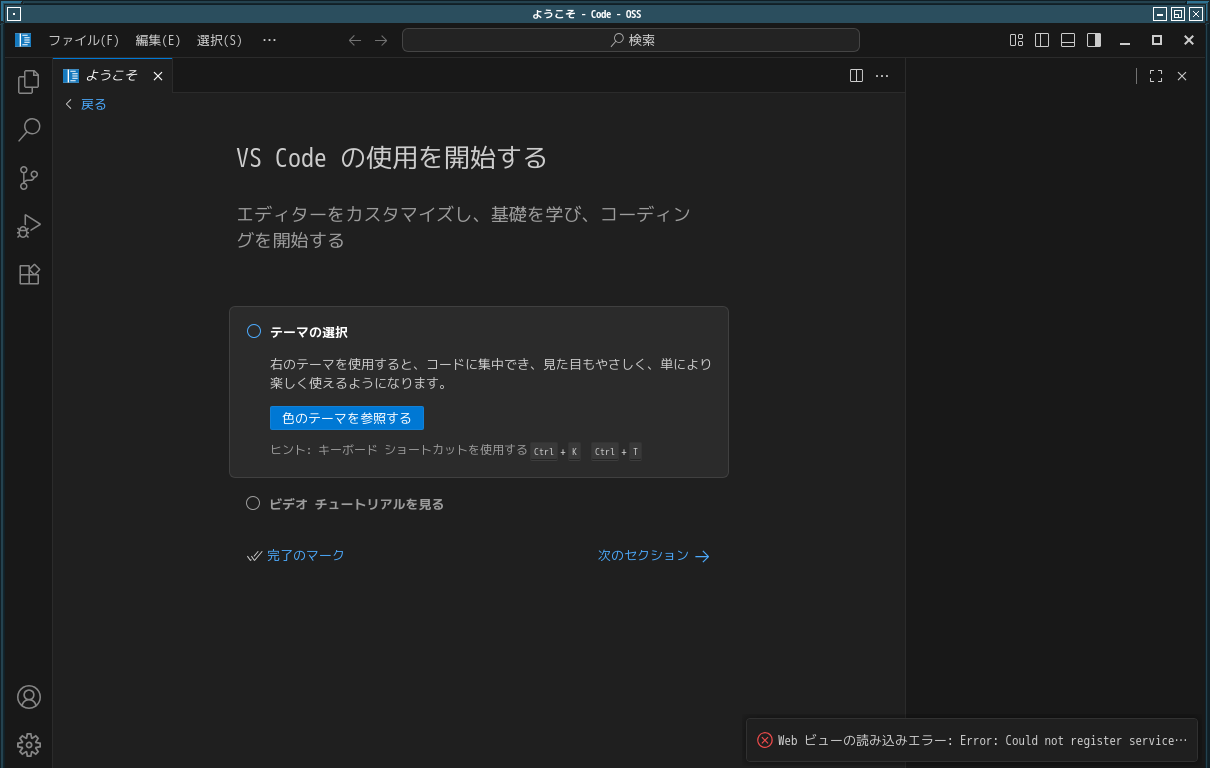Toggle the bottom panel layout button
Viewport: 1210px width, 768px height.
click(1068, 40)
